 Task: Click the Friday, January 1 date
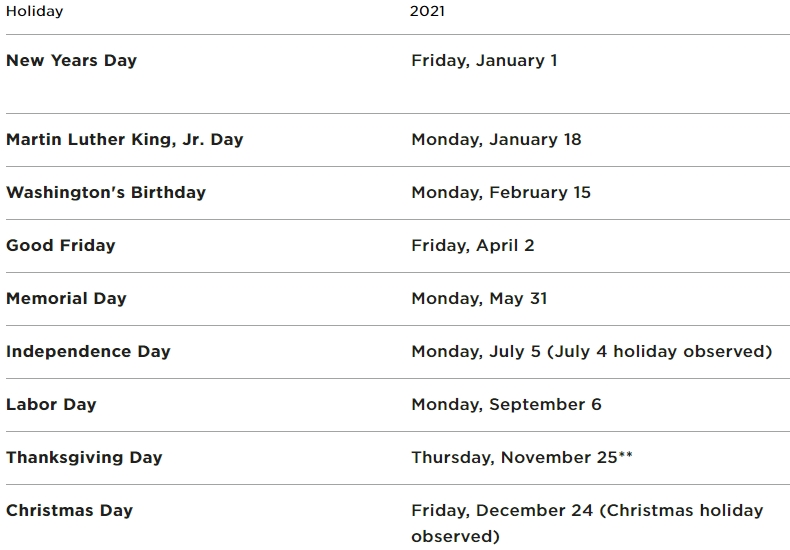(484, 60)
